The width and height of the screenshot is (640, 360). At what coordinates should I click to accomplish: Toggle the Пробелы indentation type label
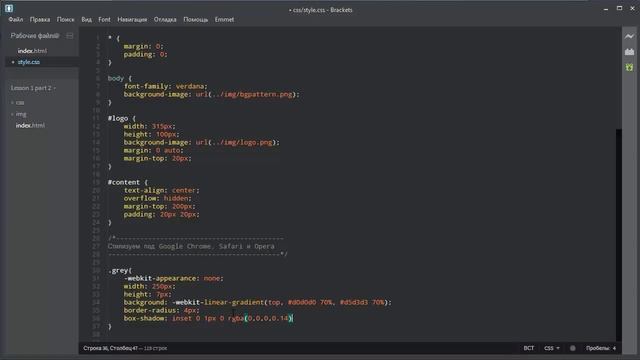pos(598,348)
